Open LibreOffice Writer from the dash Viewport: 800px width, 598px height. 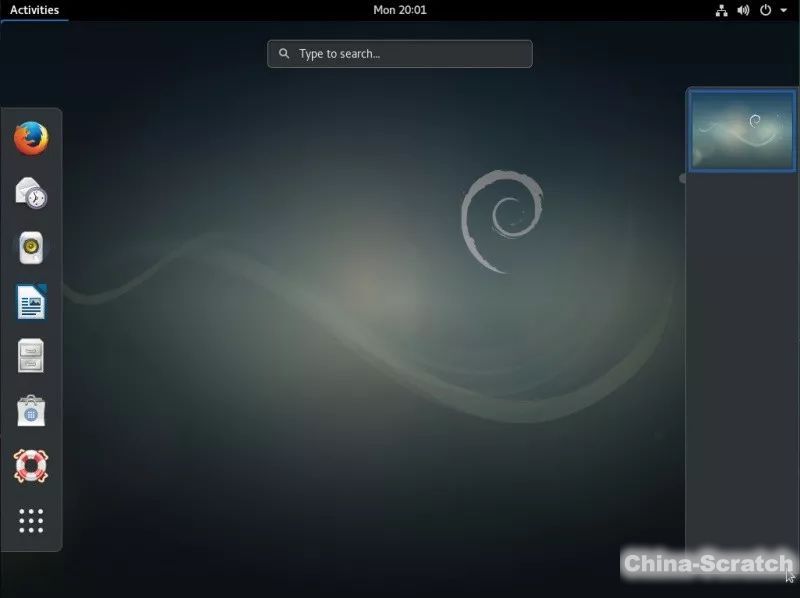click(x=31, y=302)
